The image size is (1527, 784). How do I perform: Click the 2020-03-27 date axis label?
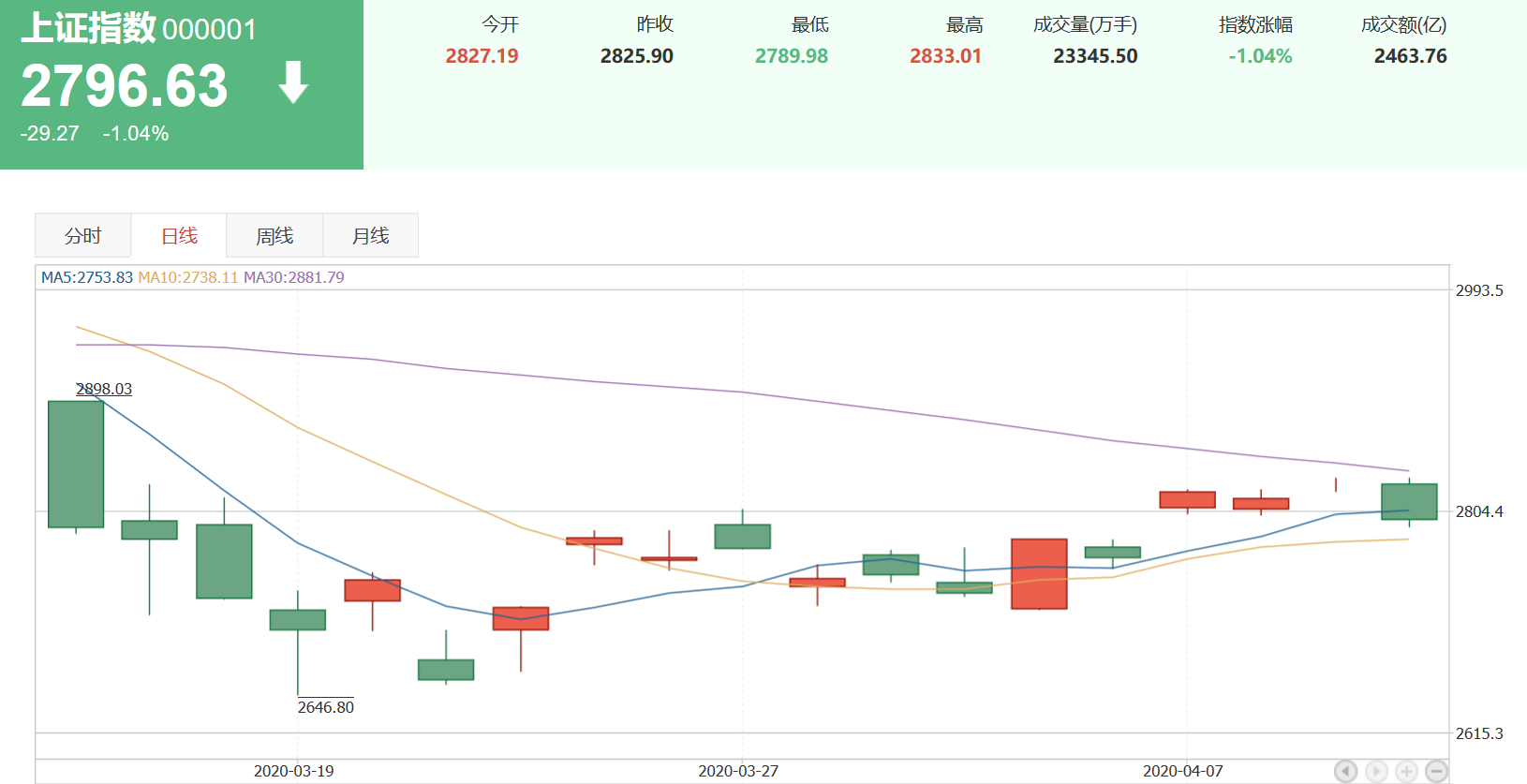tap(738, 771)
